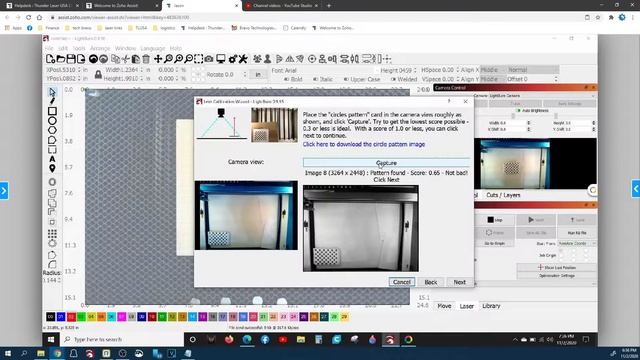Click the Windows Start button on taskbar
This screenshot has height=360, width=640.
[x=51, y=339]
